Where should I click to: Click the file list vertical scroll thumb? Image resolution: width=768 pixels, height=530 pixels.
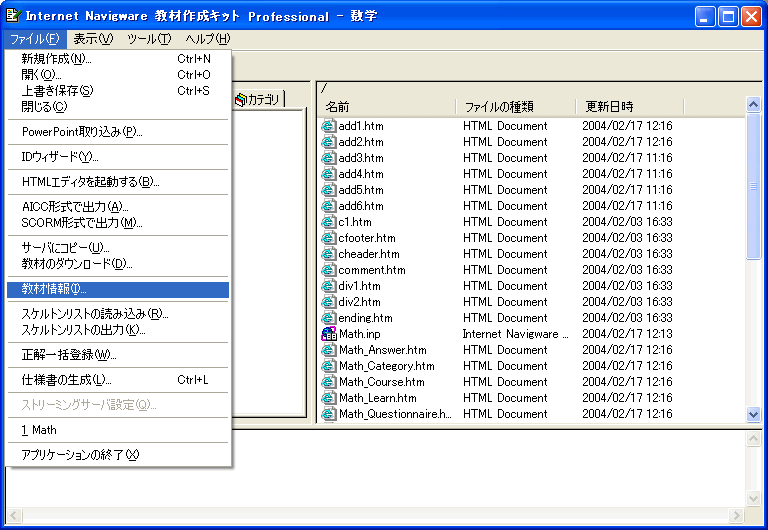tap(753, 186)
